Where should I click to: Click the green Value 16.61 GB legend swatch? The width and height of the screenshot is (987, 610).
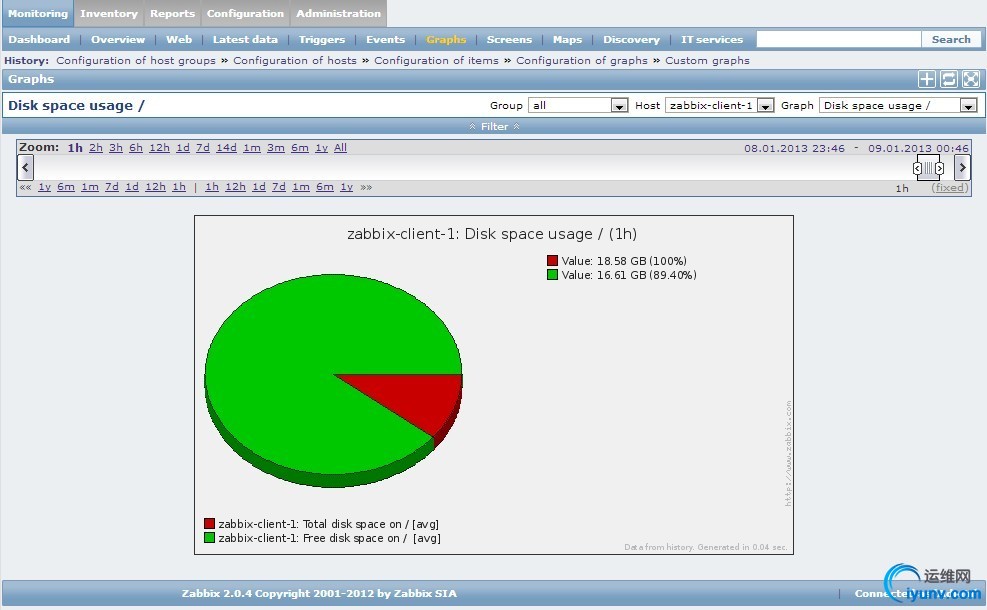553,274
